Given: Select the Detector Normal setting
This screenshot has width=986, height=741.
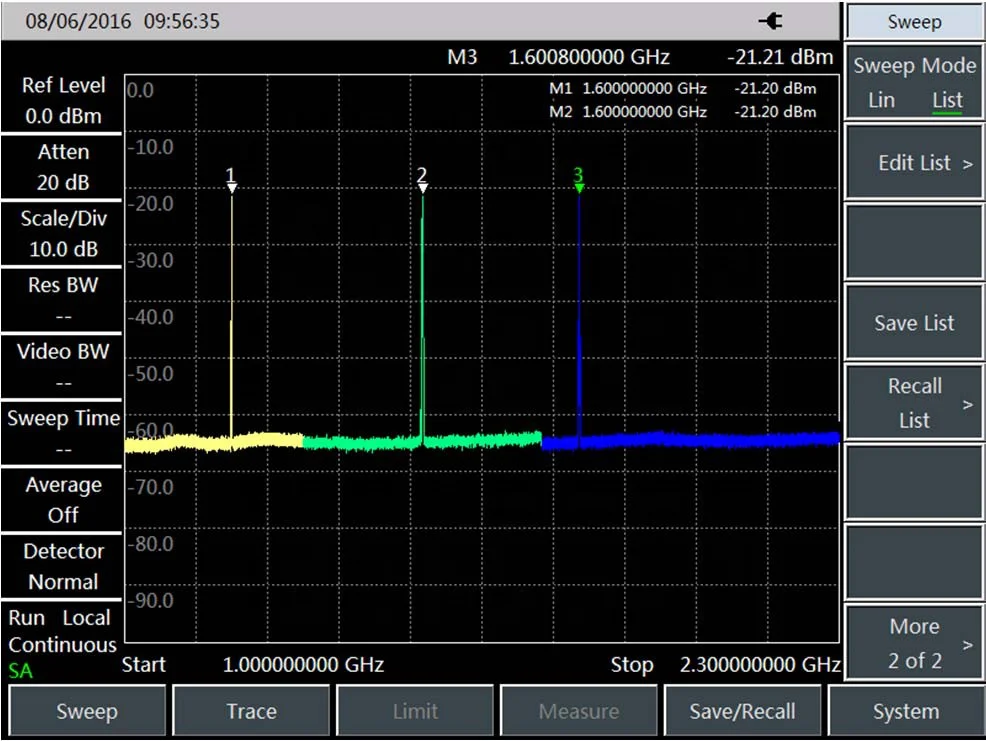Looking at the screenshot, I should tap(62, 566).
